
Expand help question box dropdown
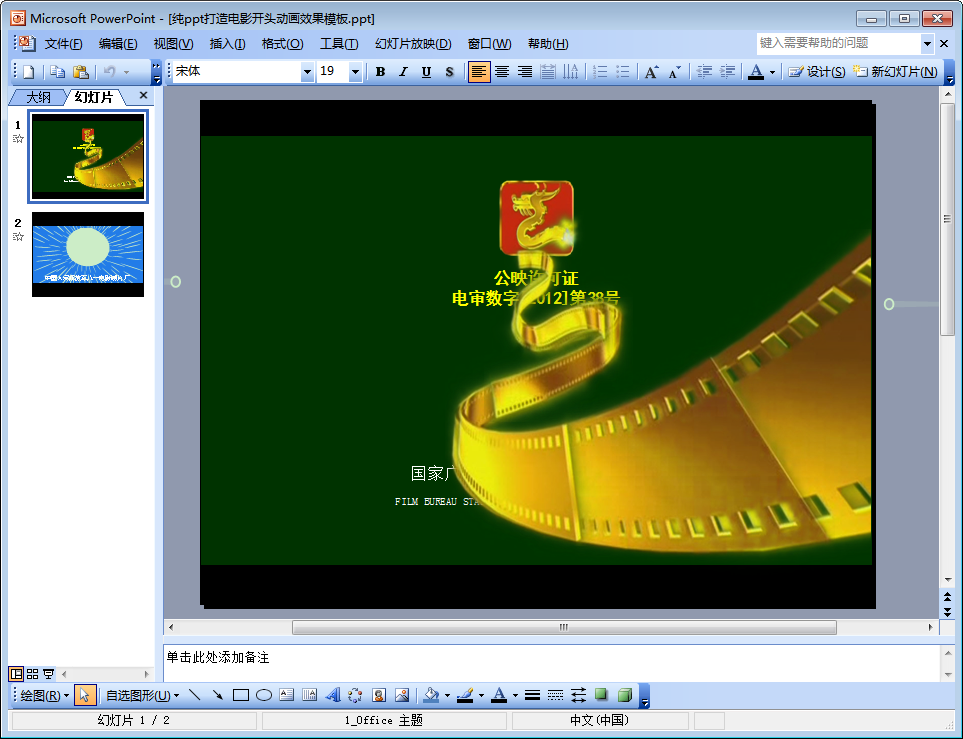[x=927, y=44]
